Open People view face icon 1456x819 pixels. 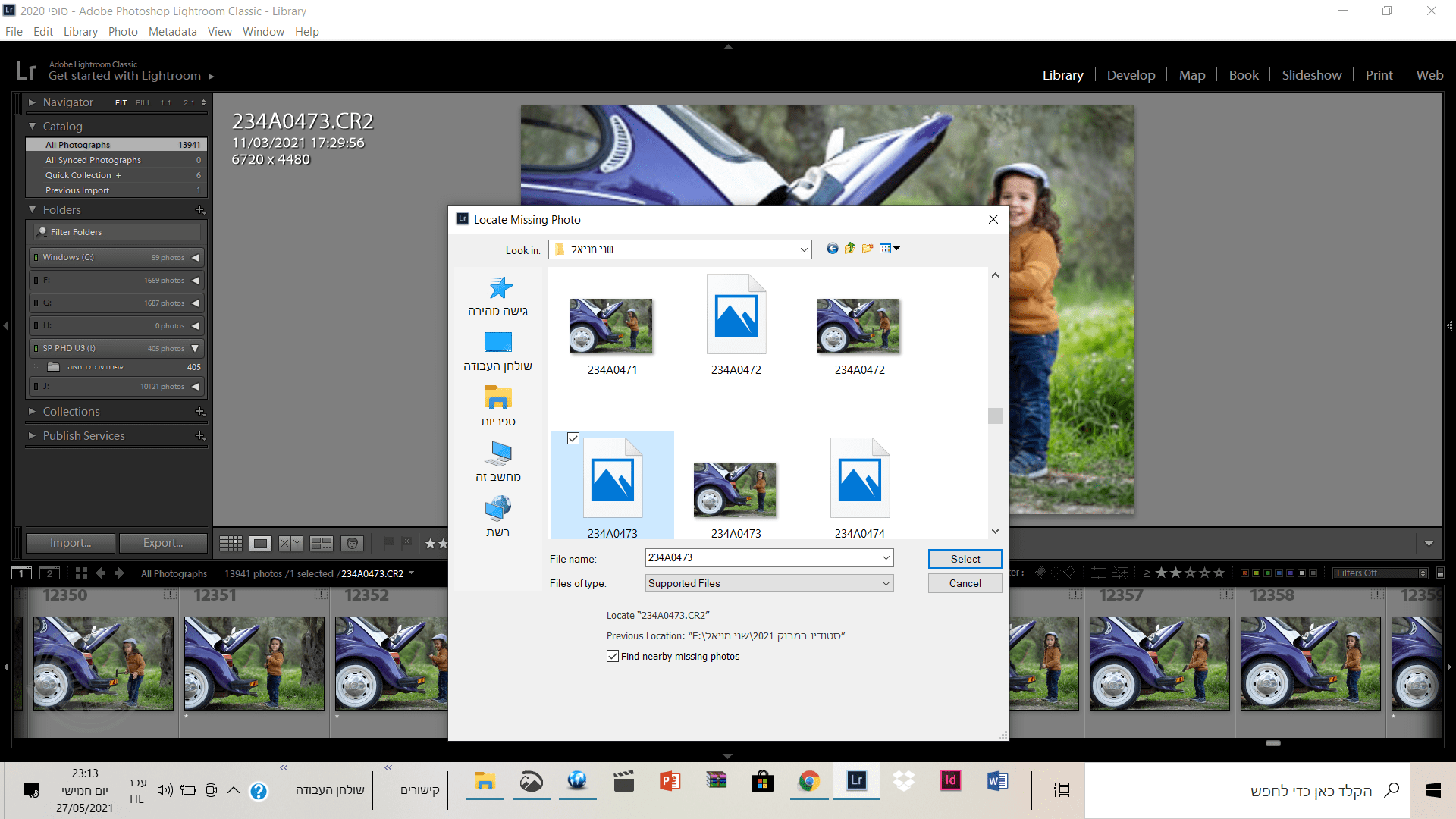[352, 543]
